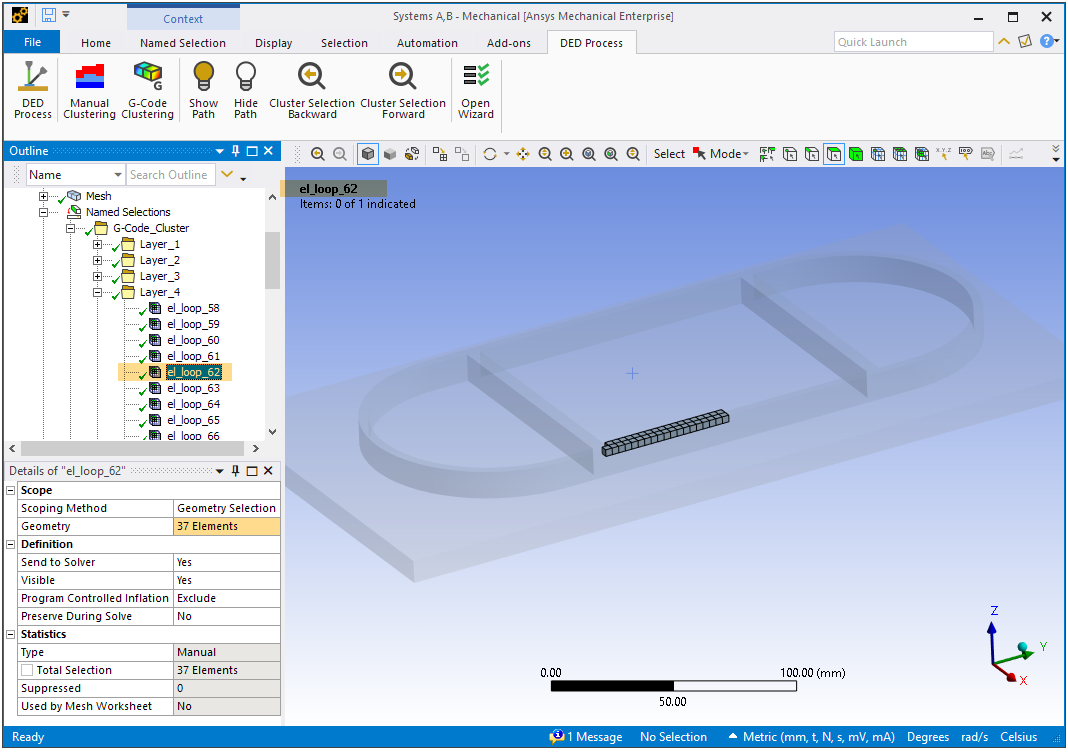Screen dimensions: 1068x752
Task: Collapse the Layer_4 folder node
Action: pos(97,293)
